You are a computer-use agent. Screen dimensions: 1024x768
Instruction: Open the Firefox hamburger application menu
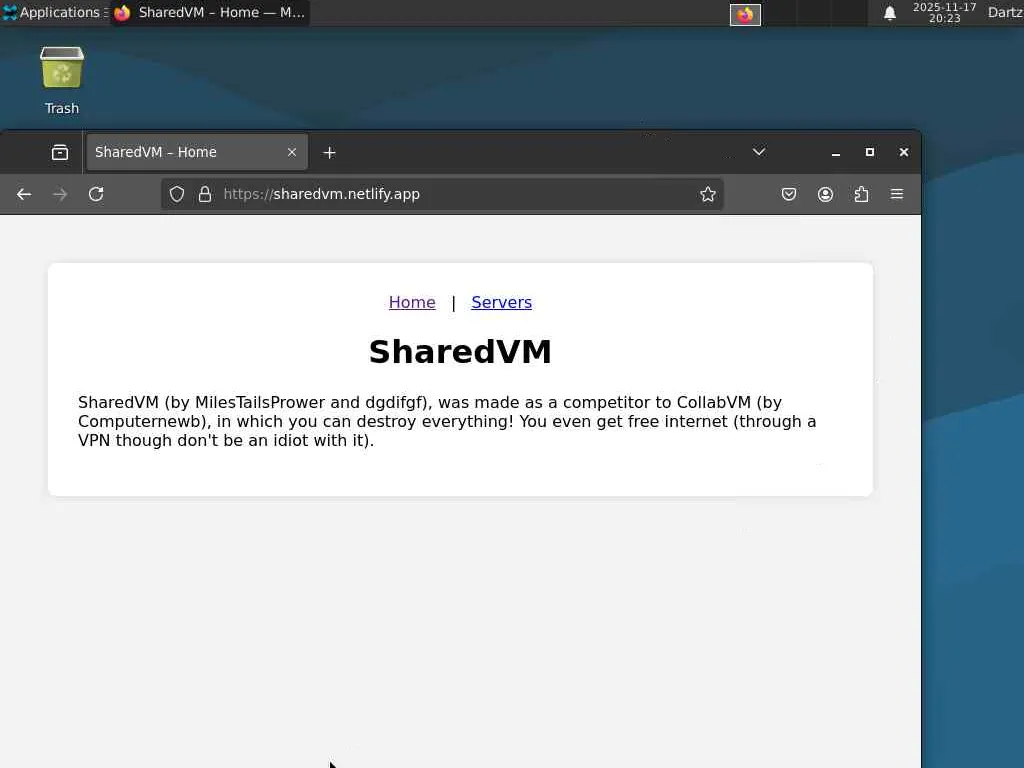pyautogui.click(x=897, y=194)
